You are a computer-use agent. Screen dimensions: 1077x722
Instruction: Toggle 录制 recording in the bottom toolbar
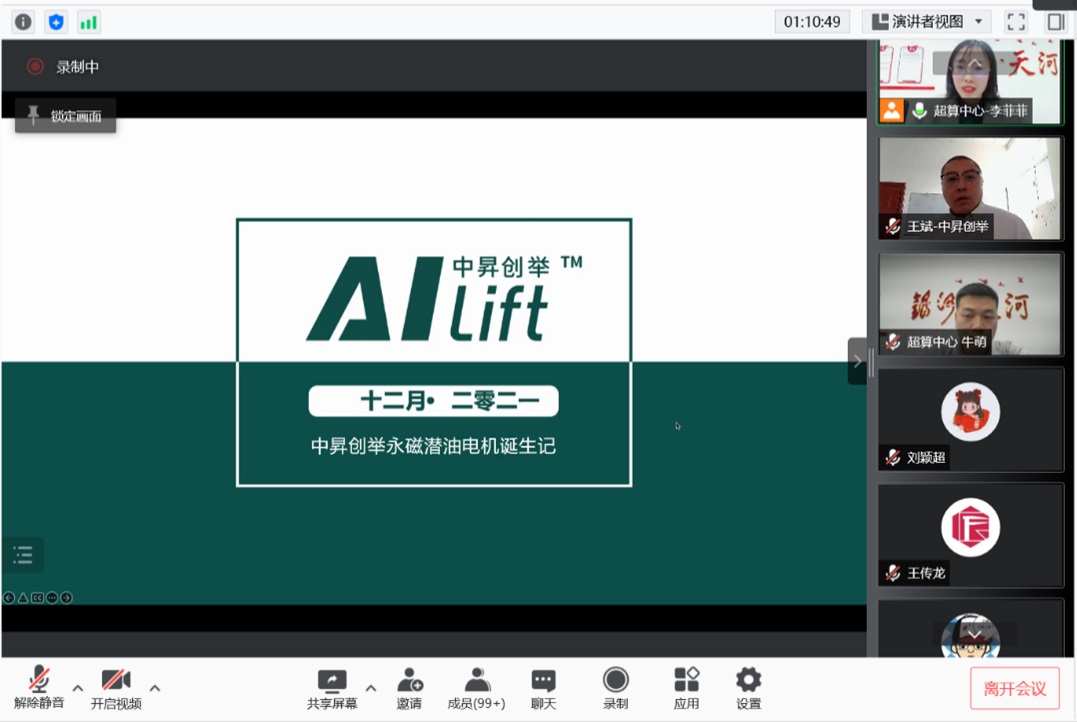coord(615,688)
